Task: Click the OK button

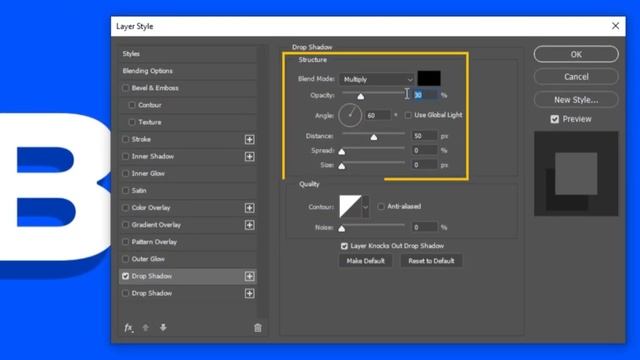Action: tap(576, 54)
